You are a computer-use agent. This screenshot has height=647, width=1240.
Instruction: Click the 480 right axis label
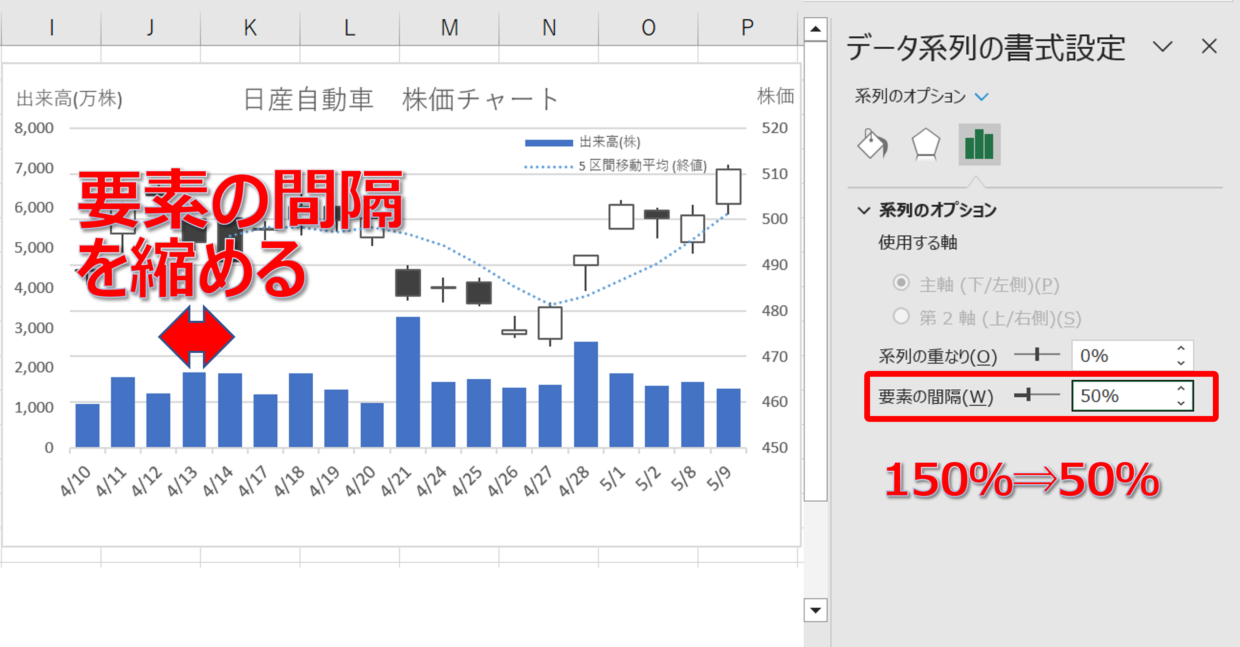(x=775, y=311)
